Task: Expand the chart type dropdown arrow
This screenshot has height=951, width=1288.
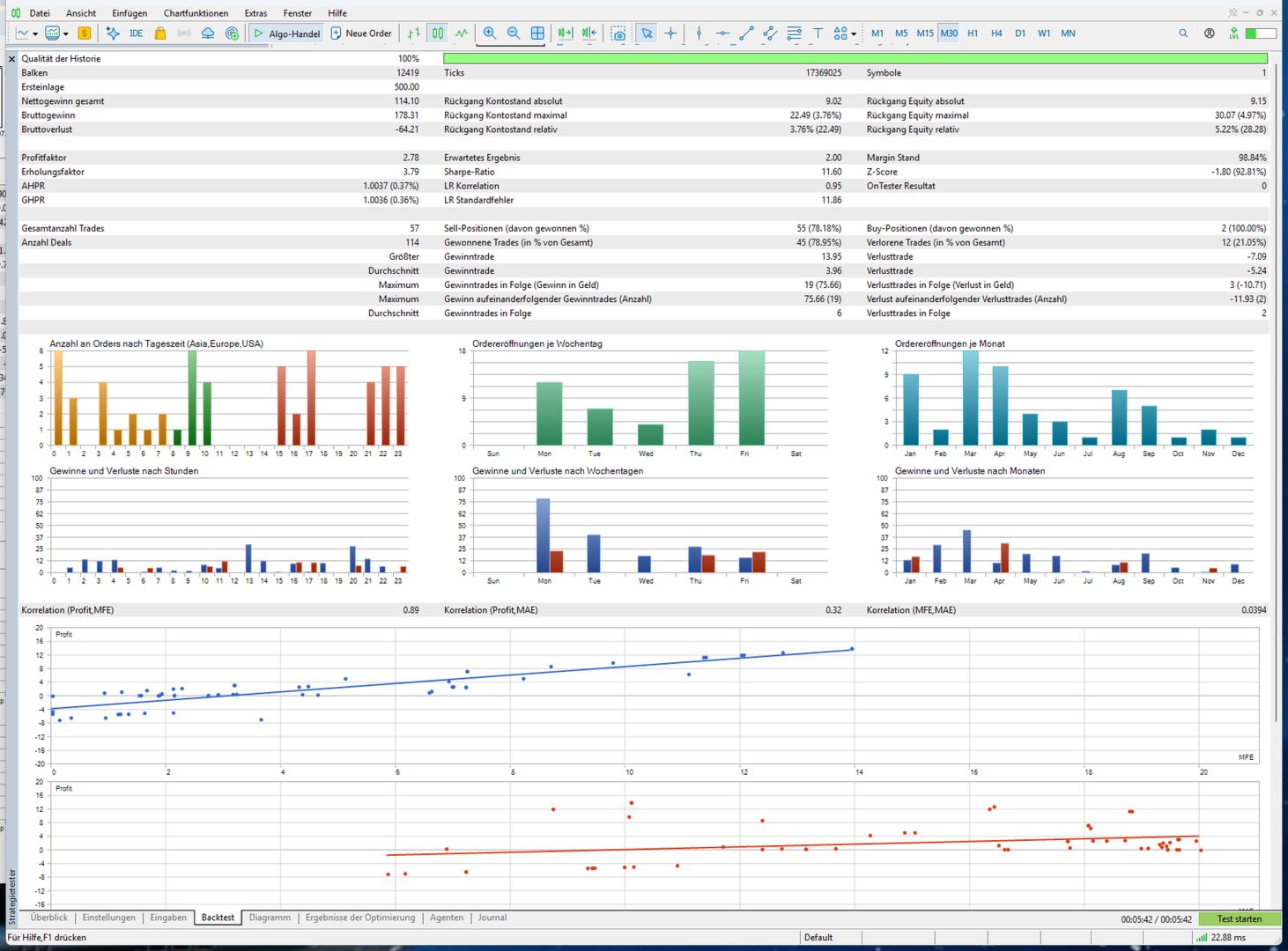Action: point(35,33)
